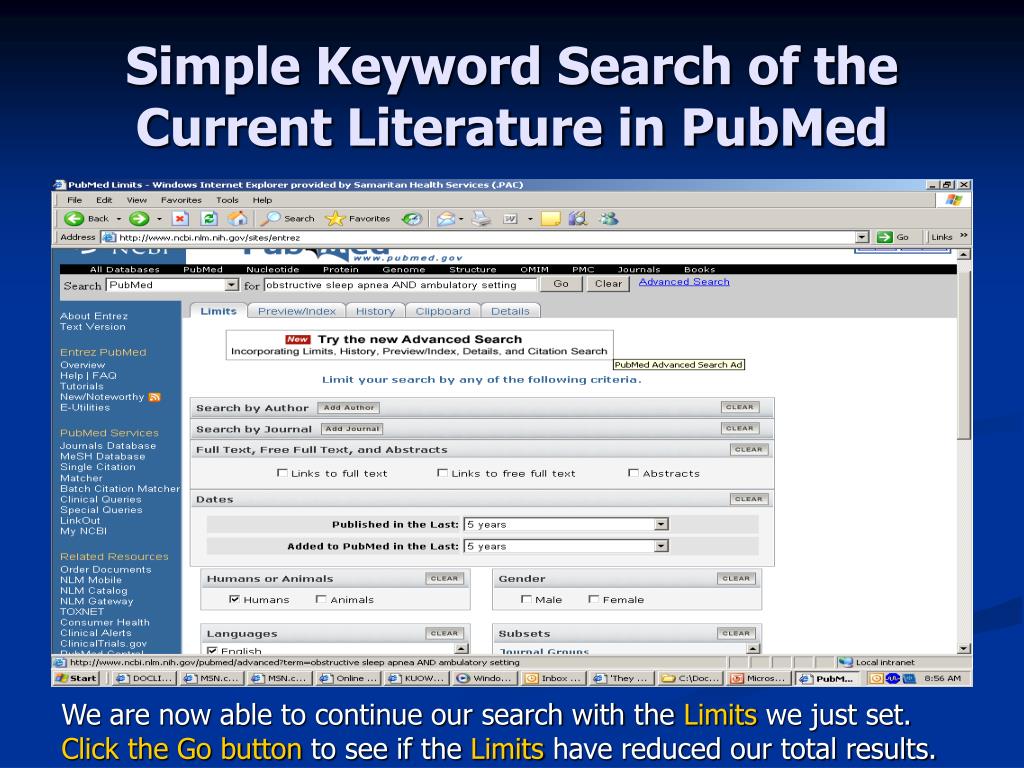This screenshot has width=1024, height=768.
Task: Check the Links to full text box
Action: [x=282, y=473]
